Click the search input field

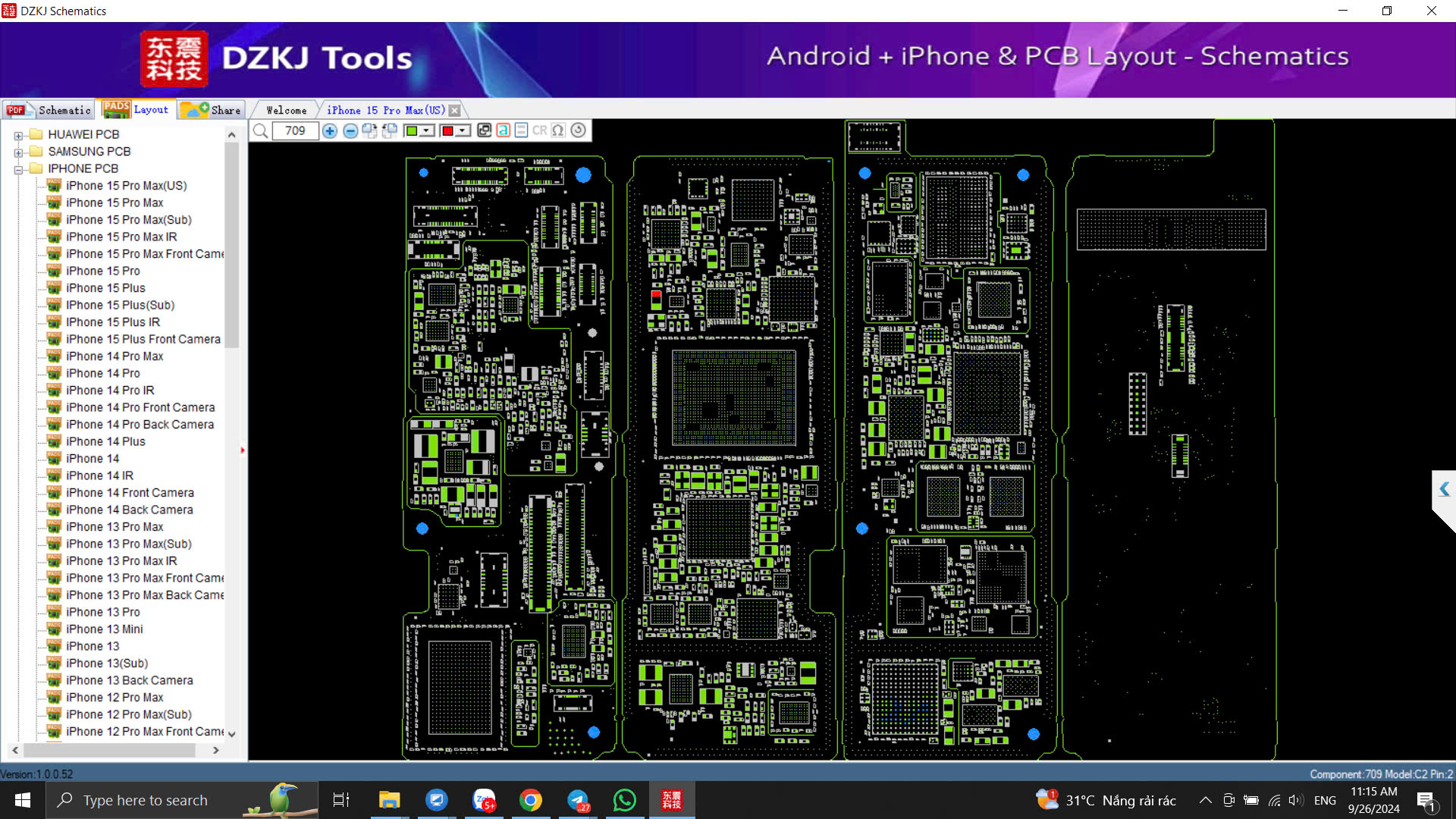click(x=294, y=130)
